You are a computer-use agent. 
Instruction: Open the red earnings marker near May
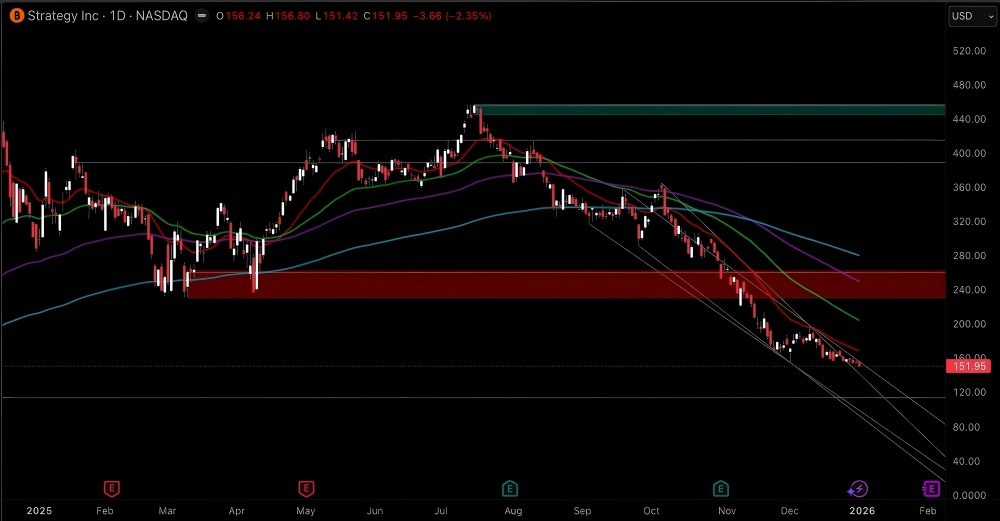click(306, 488)
